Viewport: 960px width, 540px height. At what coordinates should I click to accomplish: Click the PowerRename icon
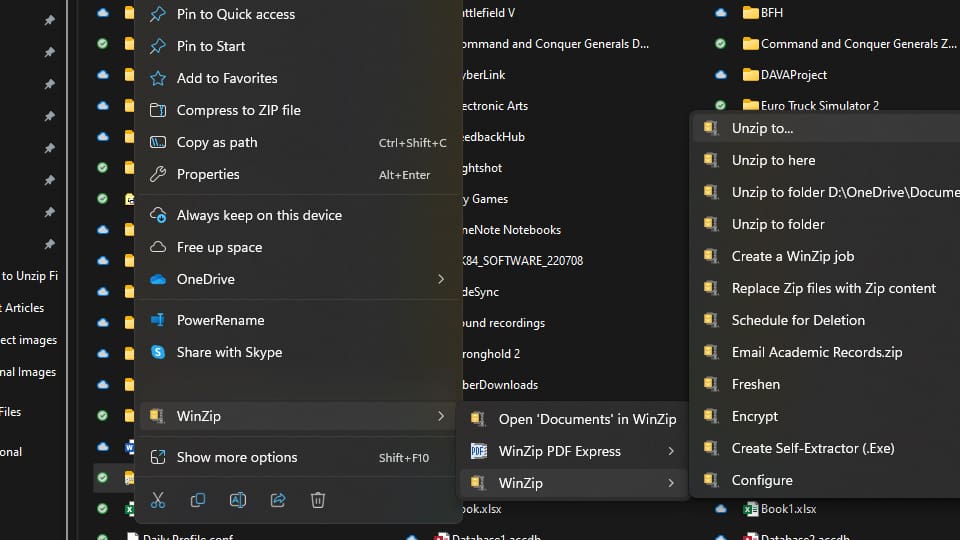158,320
